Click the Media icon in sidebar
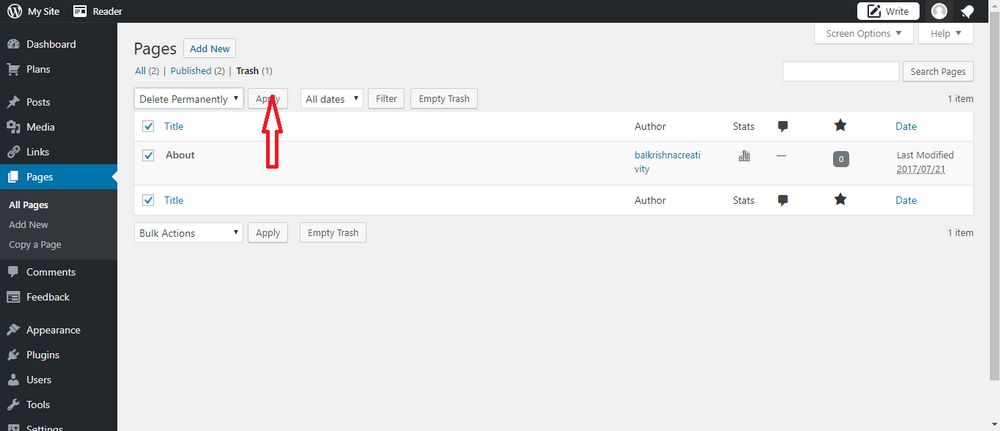The height and width of the screenshot is (431, 1000). tap(13, 128)
